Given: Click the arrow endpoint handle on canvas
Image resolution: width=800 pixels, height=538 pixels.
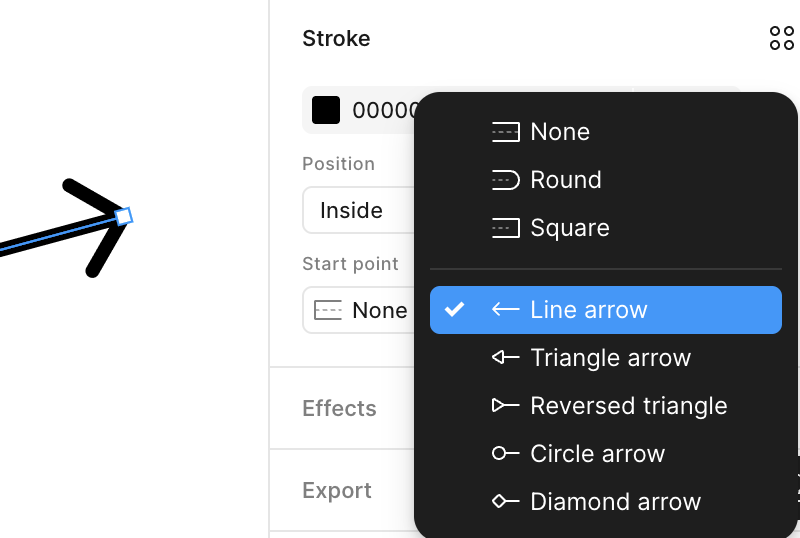Looking at the screenshot, I should click(124, 215).
